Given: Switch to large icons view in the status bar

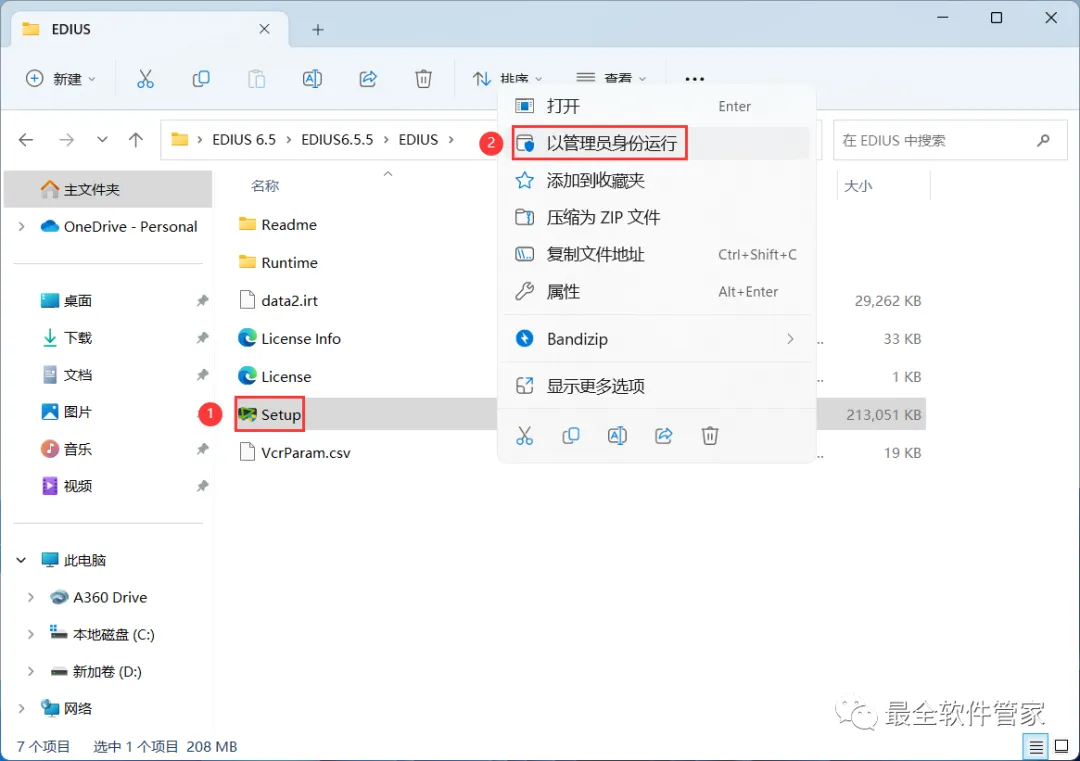Looking at the screenshot, I should (1061, 747).
